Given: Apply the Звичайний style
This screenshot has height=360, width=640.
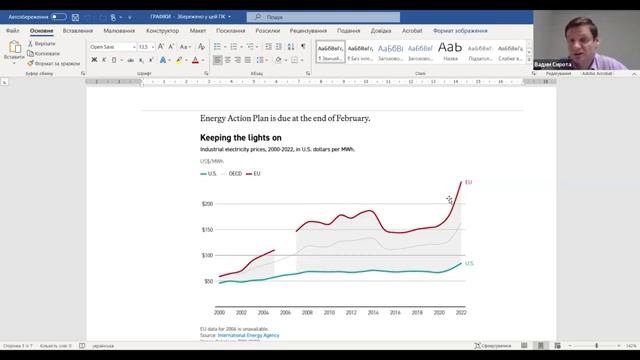Looking at the screenshot, I should point(330,52).
